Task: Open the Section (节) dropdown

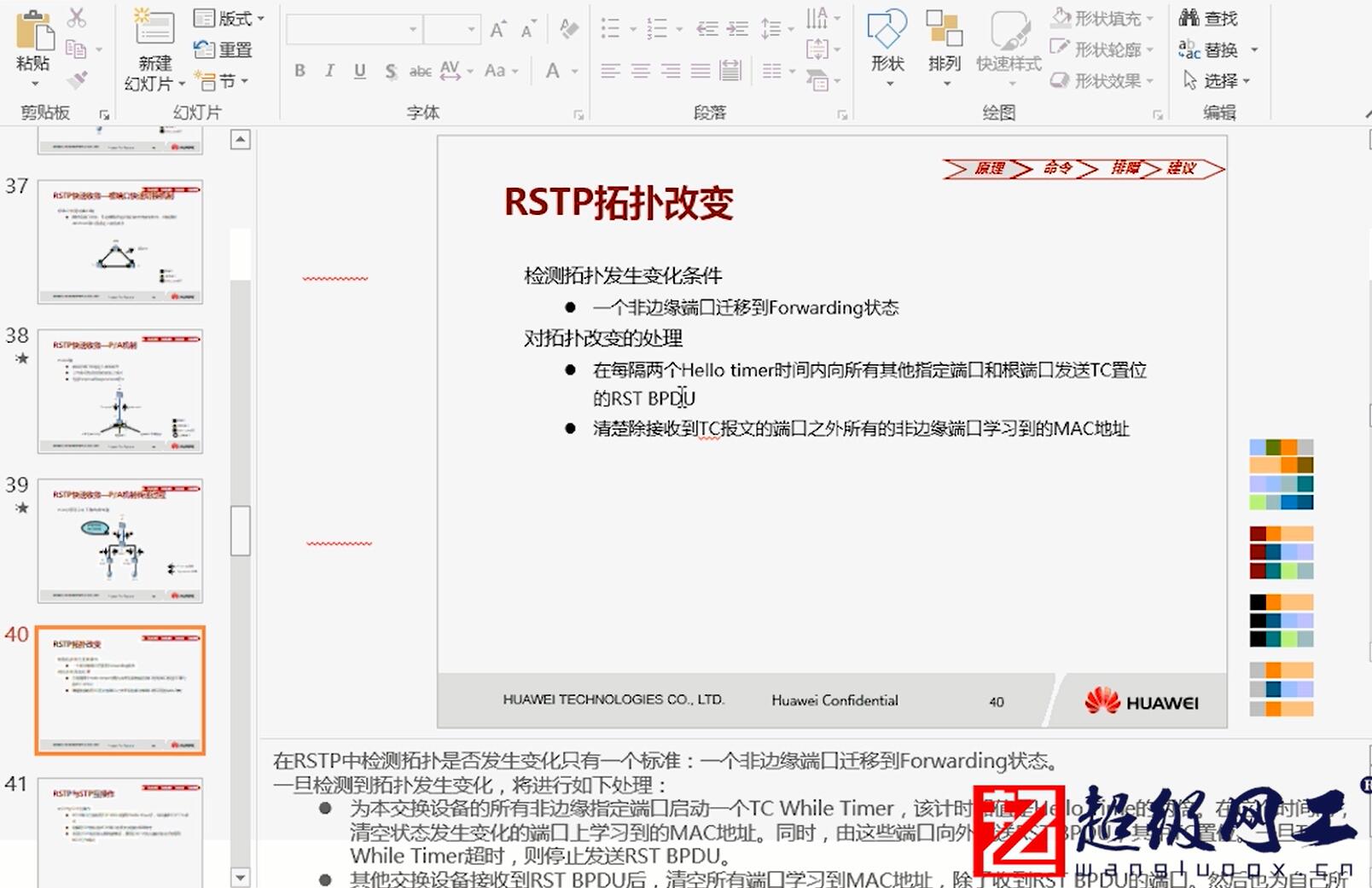Action: click(x=222, y=81)
